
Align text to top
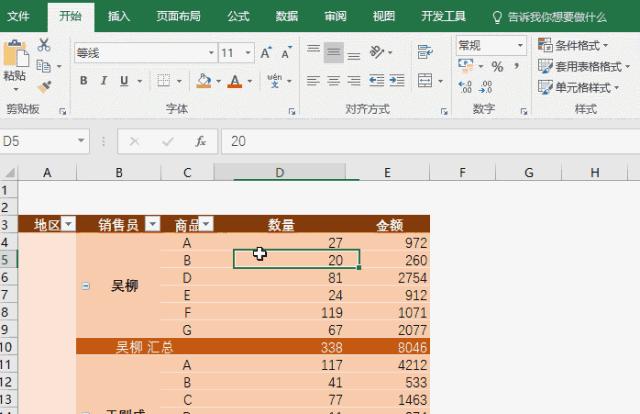point(313,49)
